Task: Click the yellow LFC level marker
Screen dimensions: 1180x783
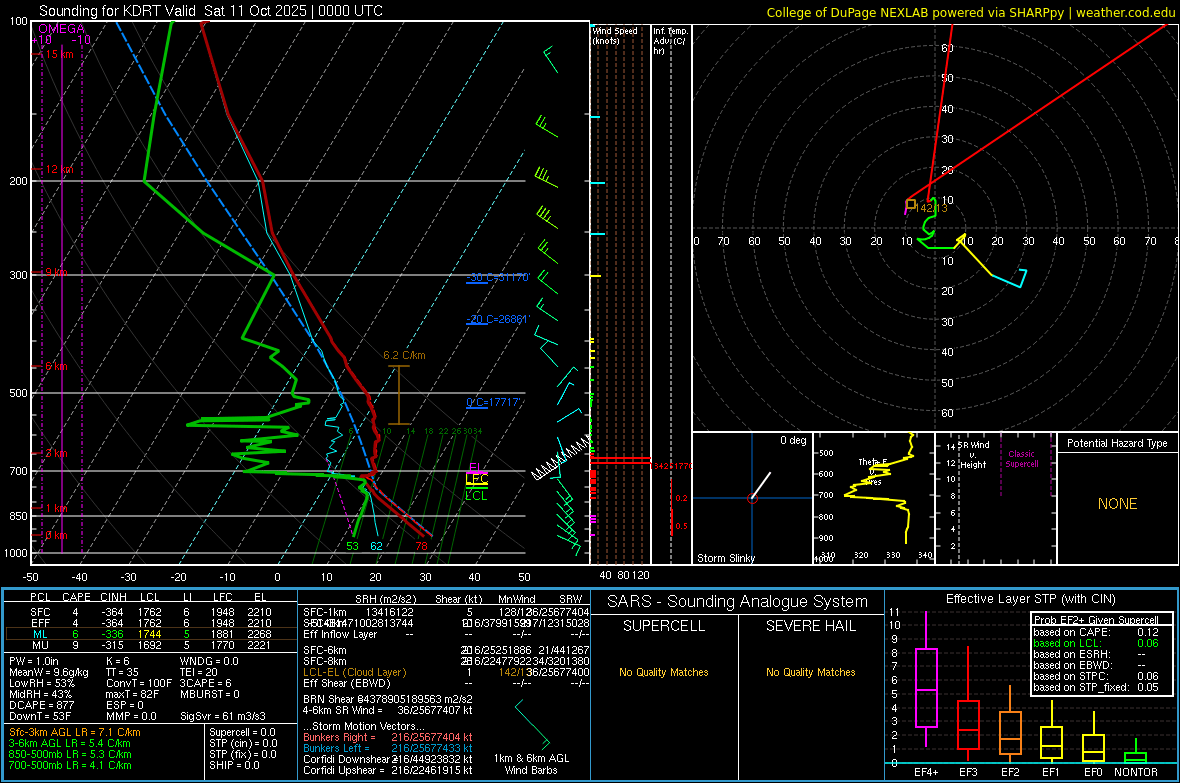Action: click(476, 479)
